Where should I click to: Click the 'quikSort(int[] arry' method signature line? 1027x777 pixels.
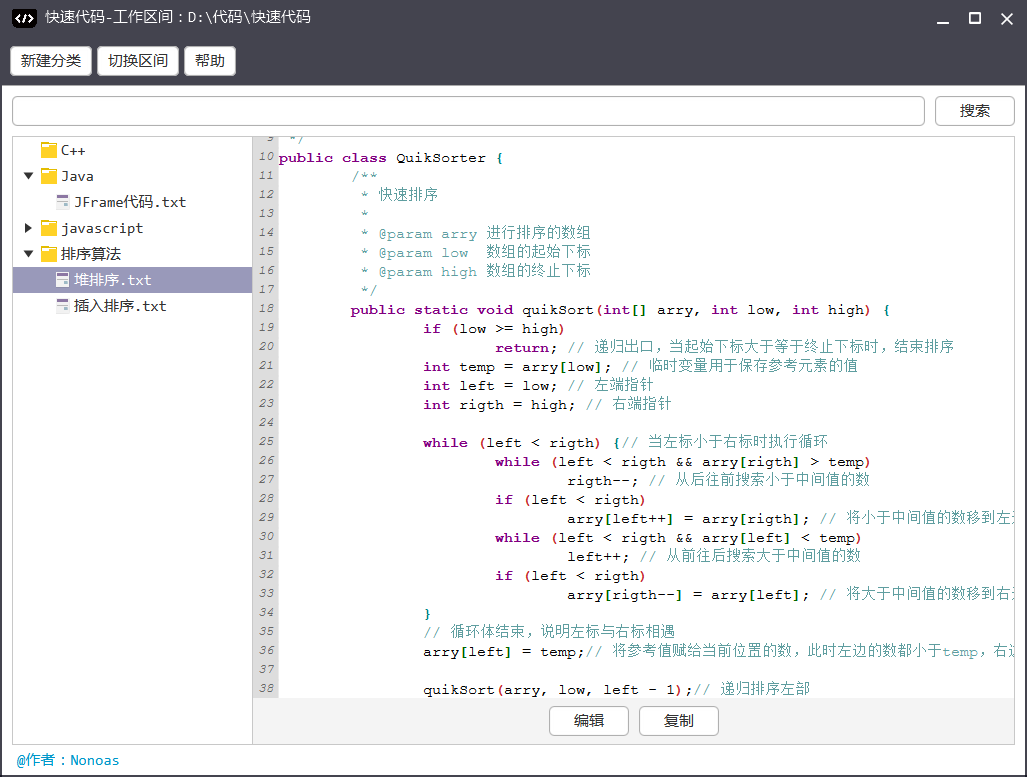point(620,310)
